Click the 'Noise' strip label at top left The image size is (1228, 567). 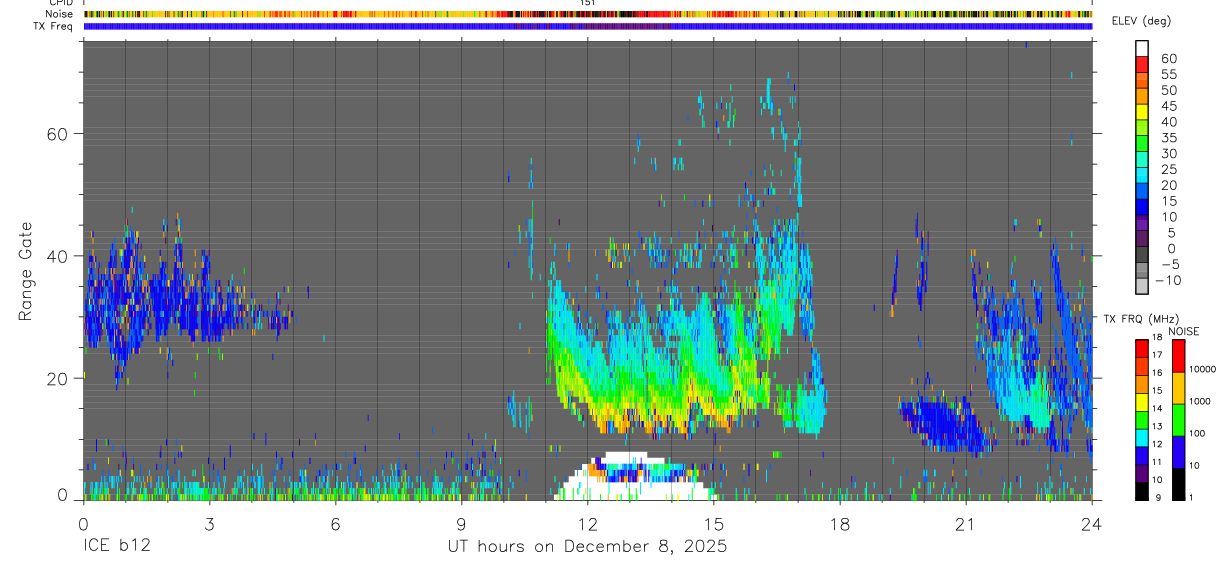[58, 14]
